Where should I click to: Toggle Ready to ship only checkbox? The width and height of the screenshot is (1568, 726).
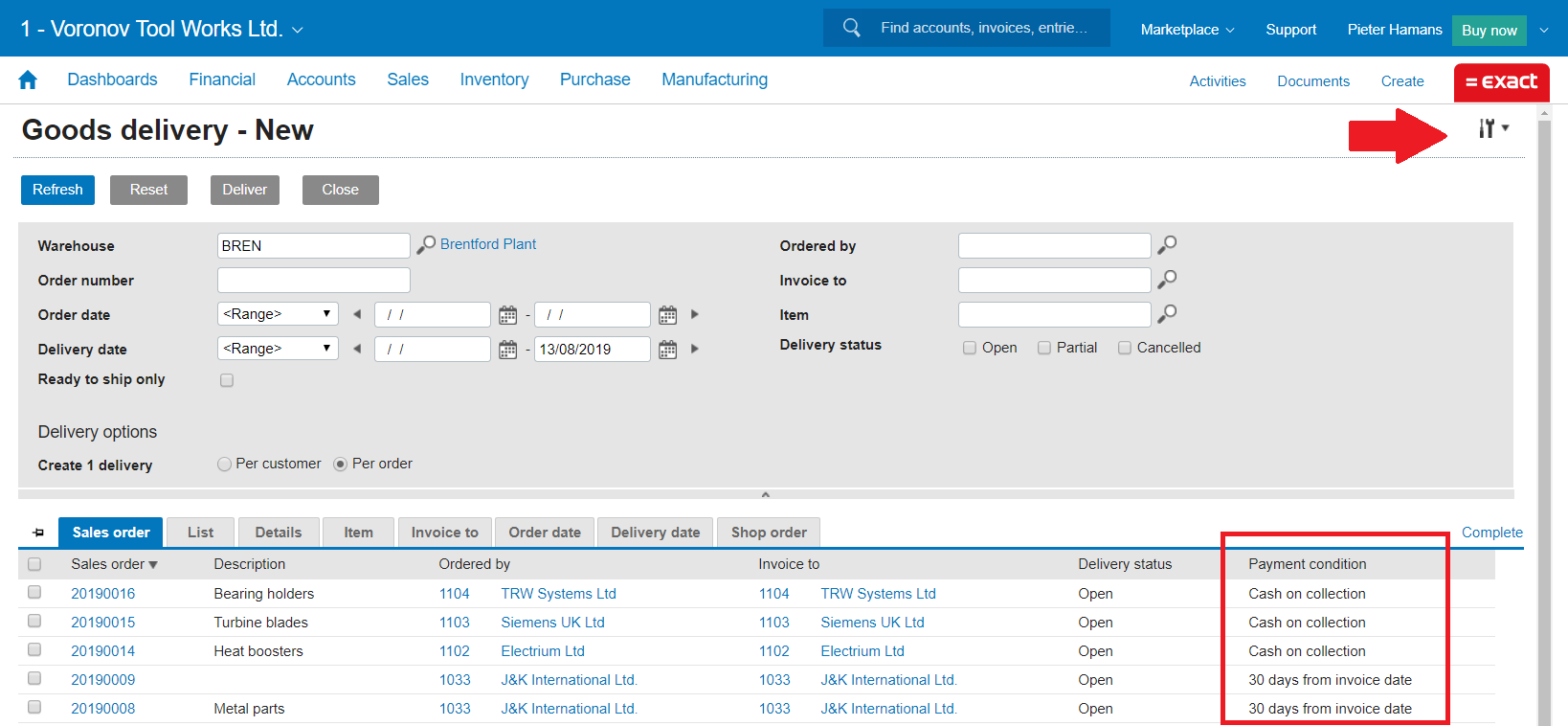coord(227,380)
